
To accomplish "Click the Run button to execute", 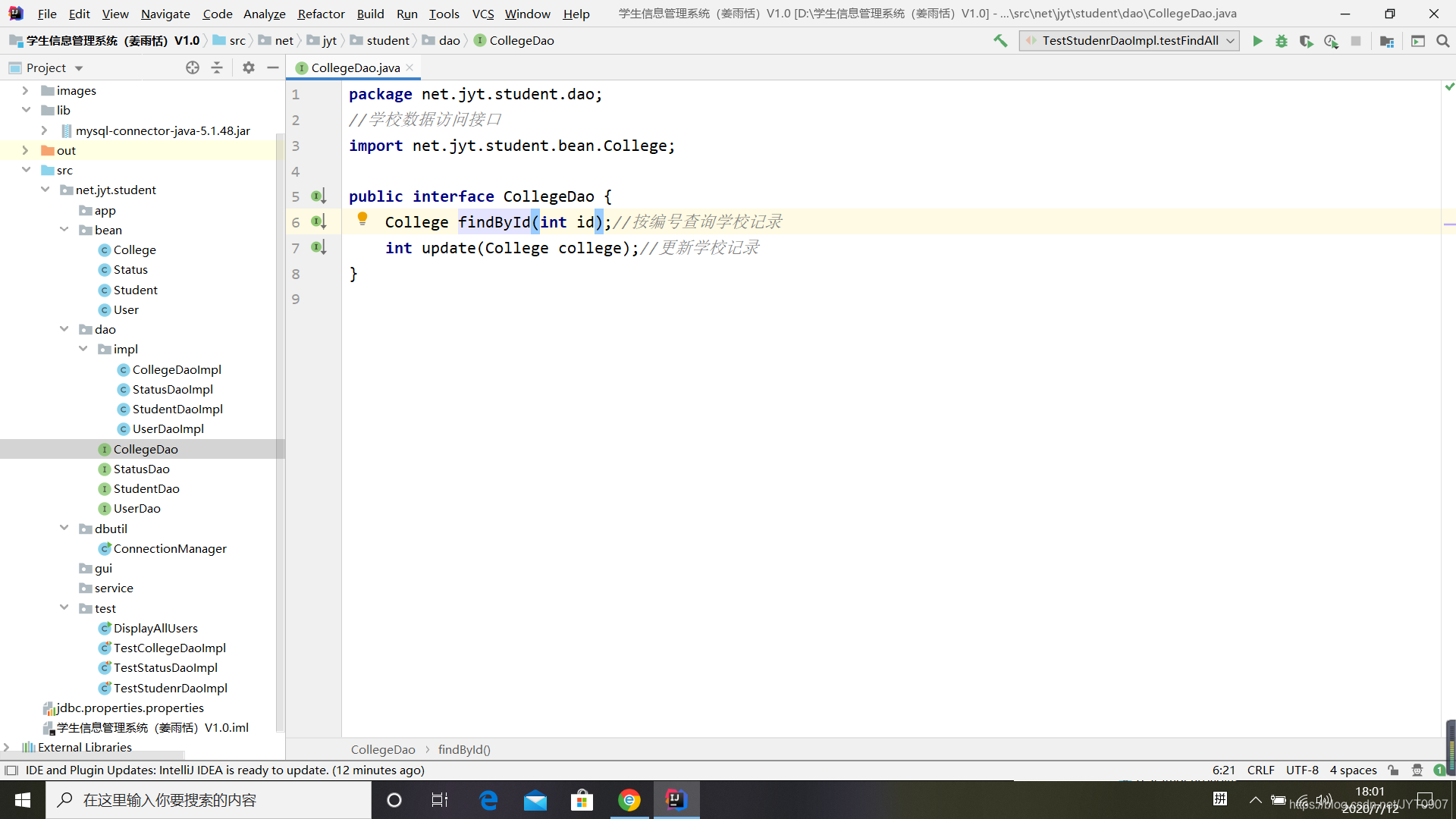I will click(1257, 41).
